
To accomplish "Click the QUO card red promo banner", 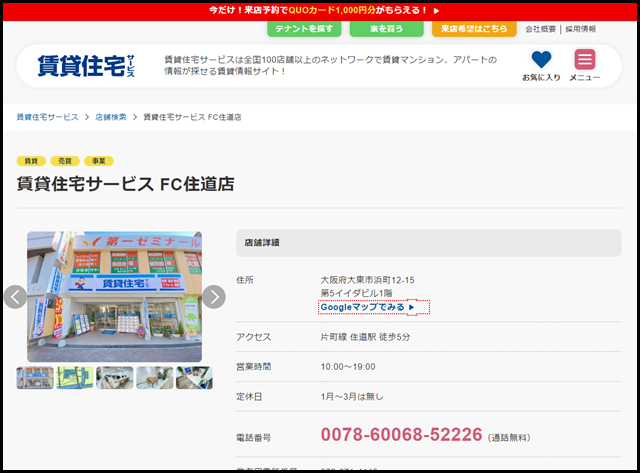I will click(x=320, y=11).
